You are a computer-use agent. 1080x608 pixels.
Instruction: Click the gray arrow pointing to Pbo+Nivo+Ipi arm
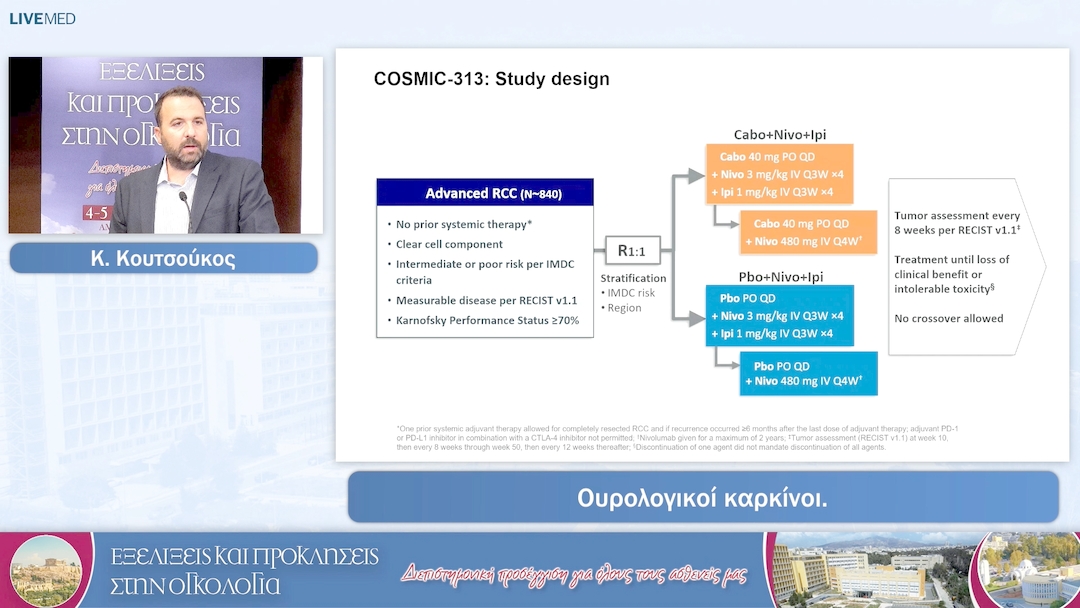pos(690,318)
